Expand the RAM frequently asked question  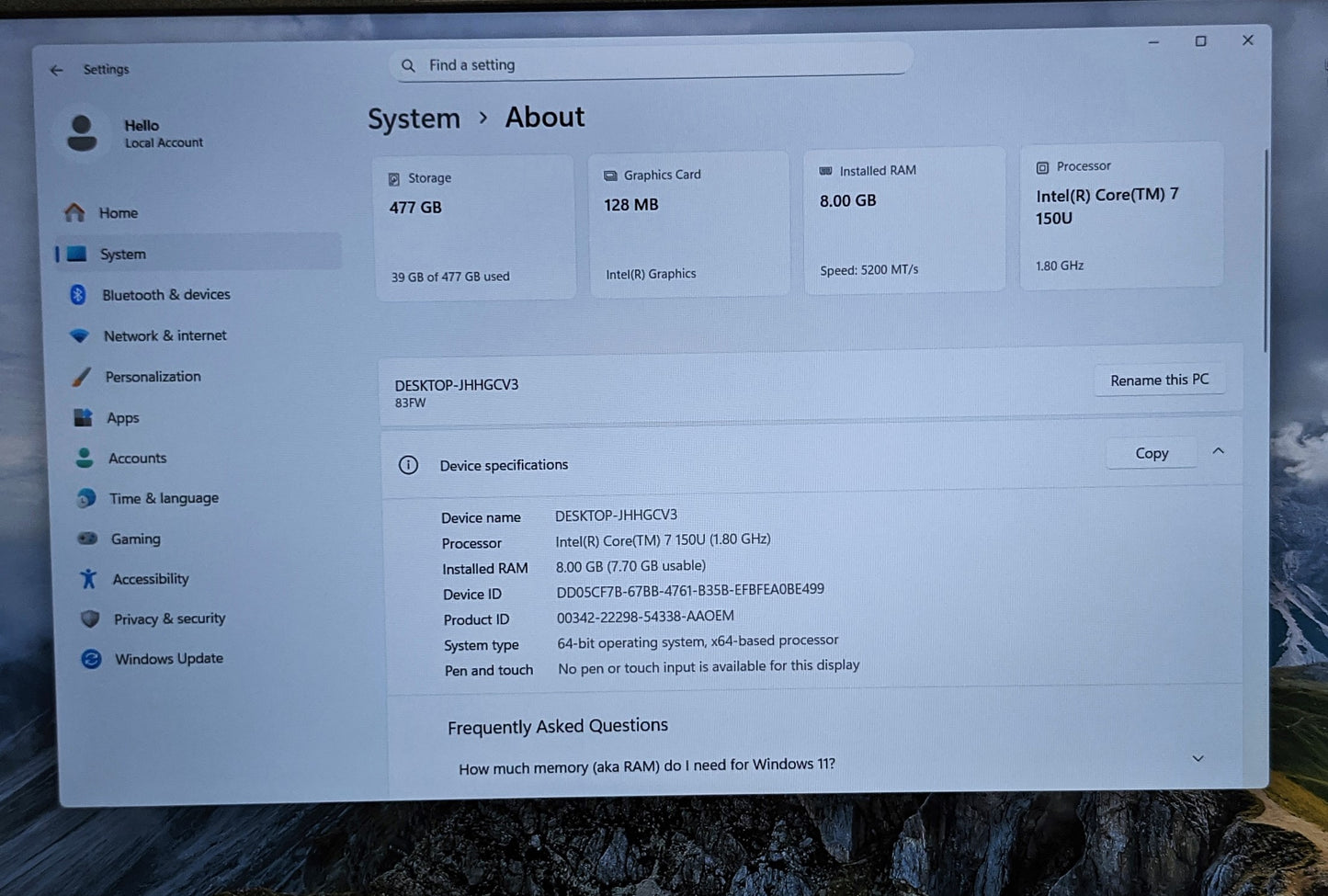pos(1197,758)
